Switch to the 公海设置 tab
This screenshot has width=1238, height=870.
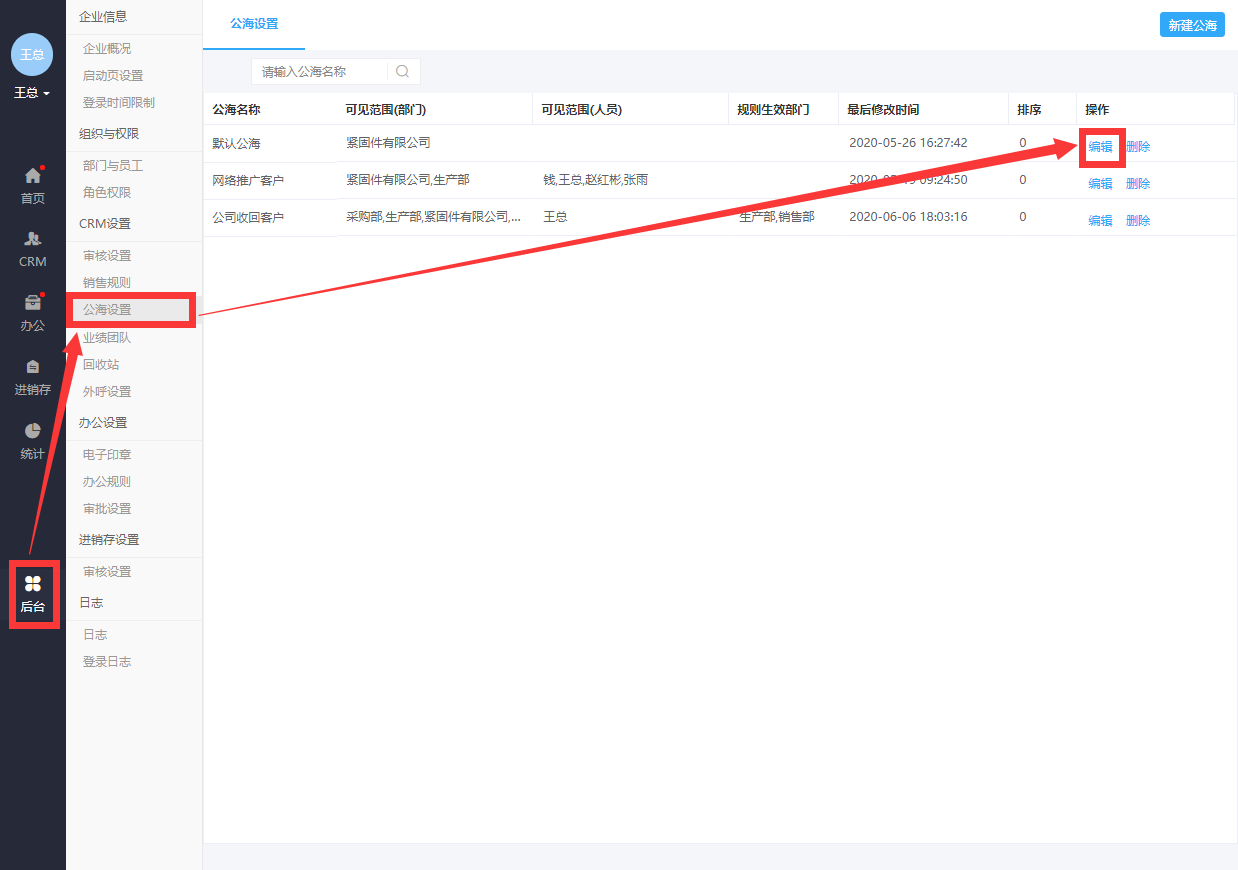point(254,24)
